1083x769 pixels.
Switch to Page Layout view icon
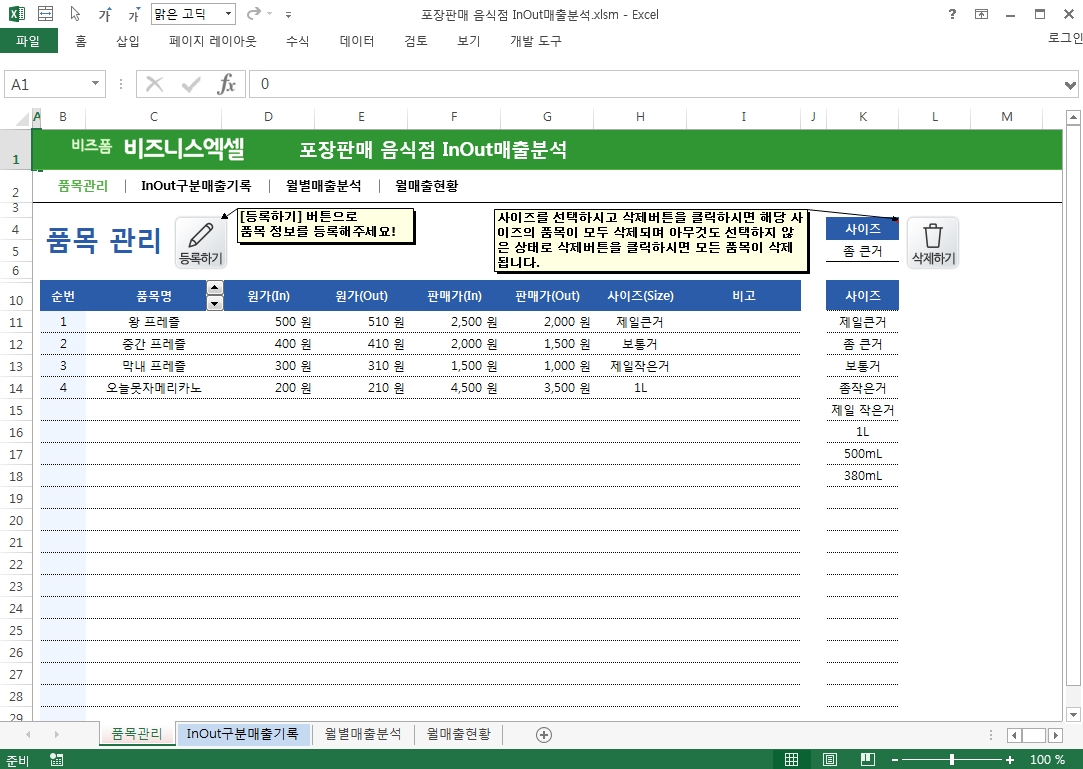[829, 760]
